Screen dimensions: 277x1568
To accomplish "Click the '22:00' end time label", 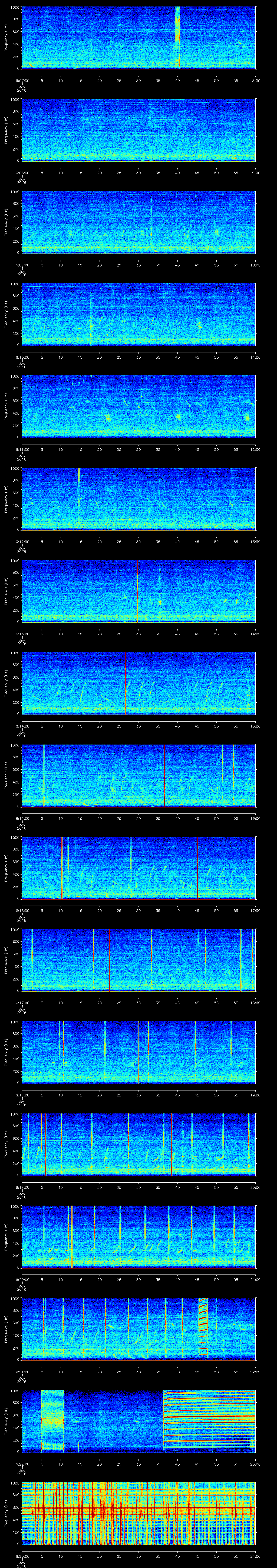I will pyautogui.click(x=256, y=1372).
